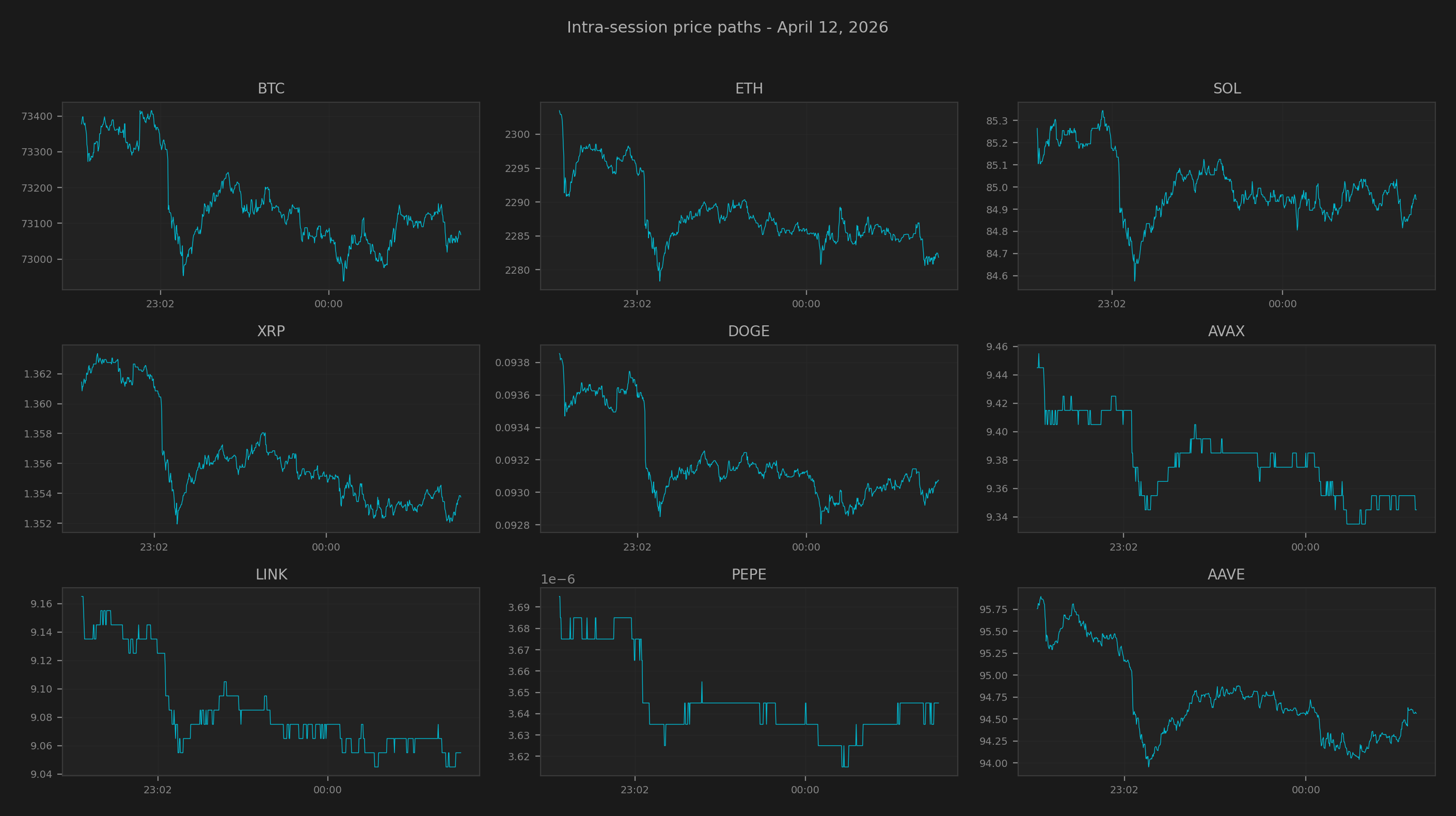
Task: Click the 00:00 x-axis tick under AAVE
Action: [x=1305, y=790]
